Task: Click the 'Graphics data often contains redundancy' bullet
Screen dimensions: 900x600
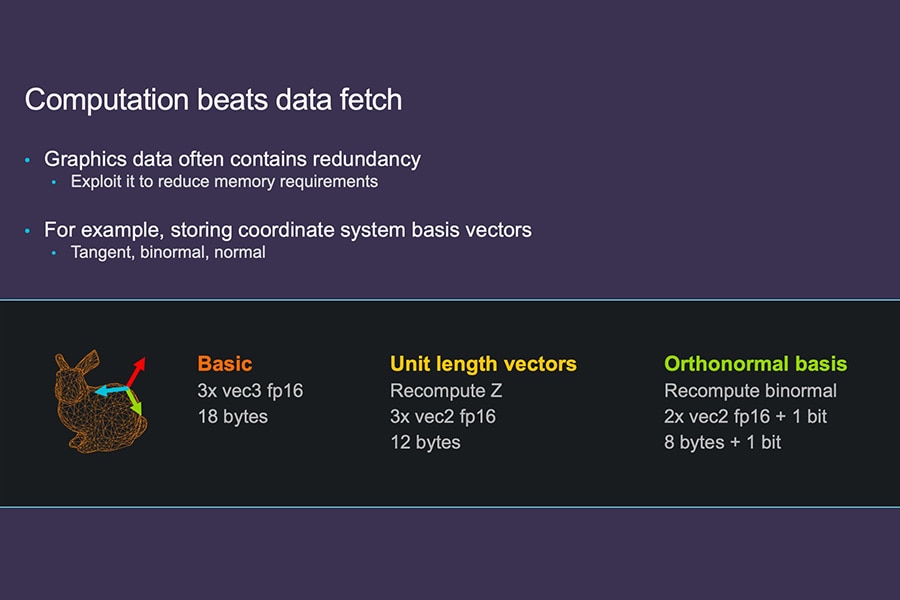Action: 232,159
